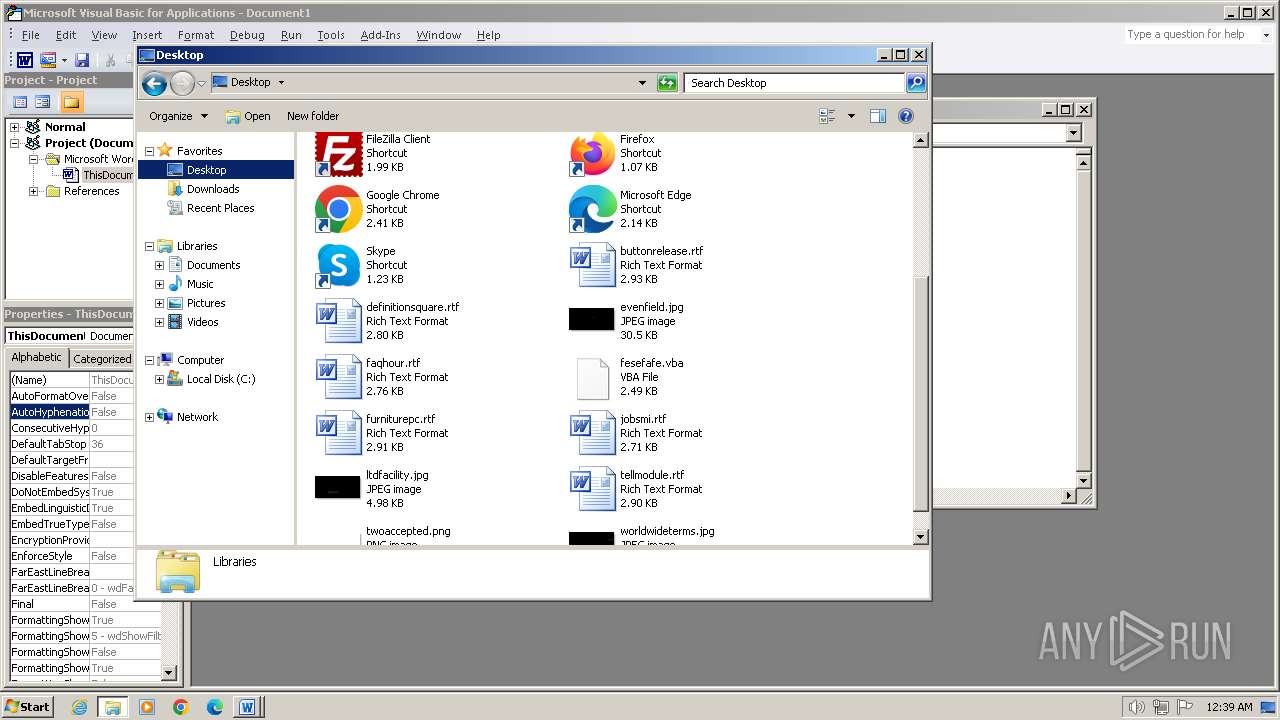Screen dimensions: 1280x720
Task: Select the Google Chrome shortcut icon
Action: (x=338, y=209)
